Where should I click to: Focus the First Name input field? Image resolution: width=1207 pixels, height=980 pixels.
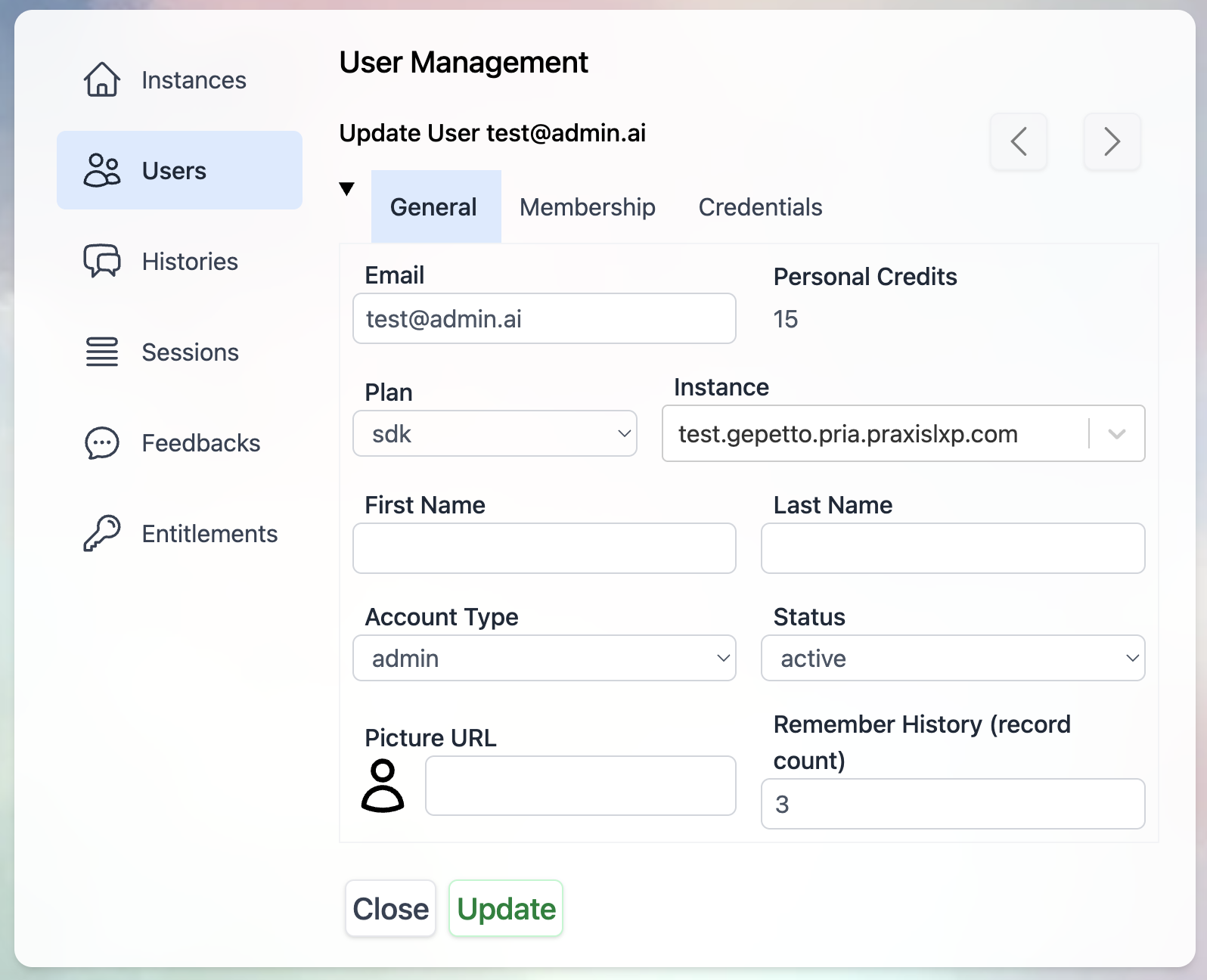click(x=545, y=548)
